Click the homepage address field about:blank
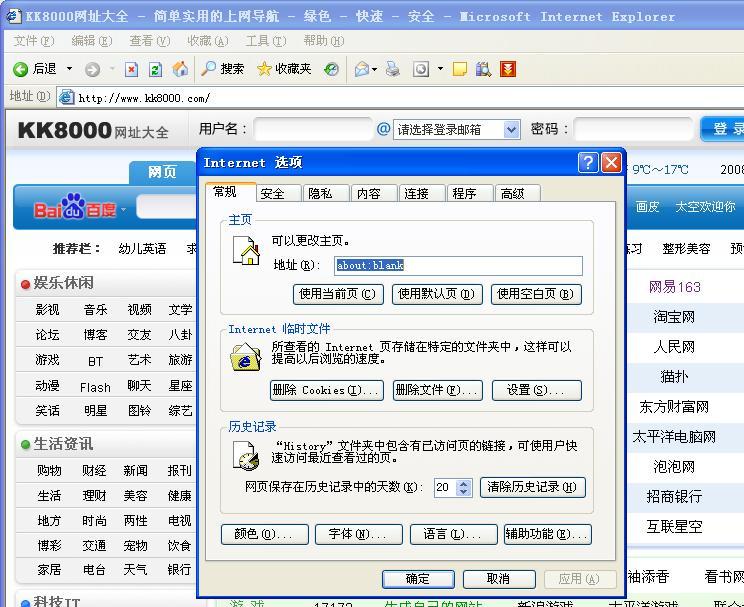The height and width of the screenshot is (607, 744). [x=458, y=266]
